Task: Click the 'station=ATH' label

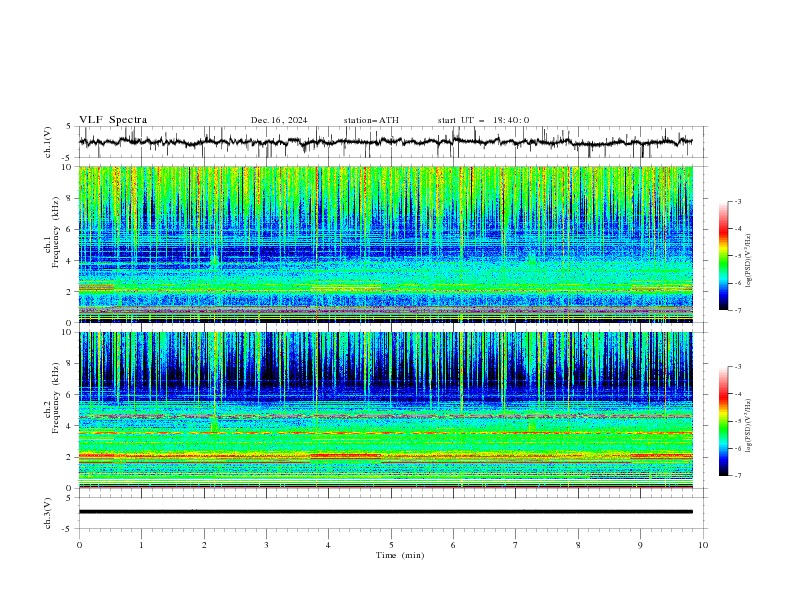Action: coord(371,120)
